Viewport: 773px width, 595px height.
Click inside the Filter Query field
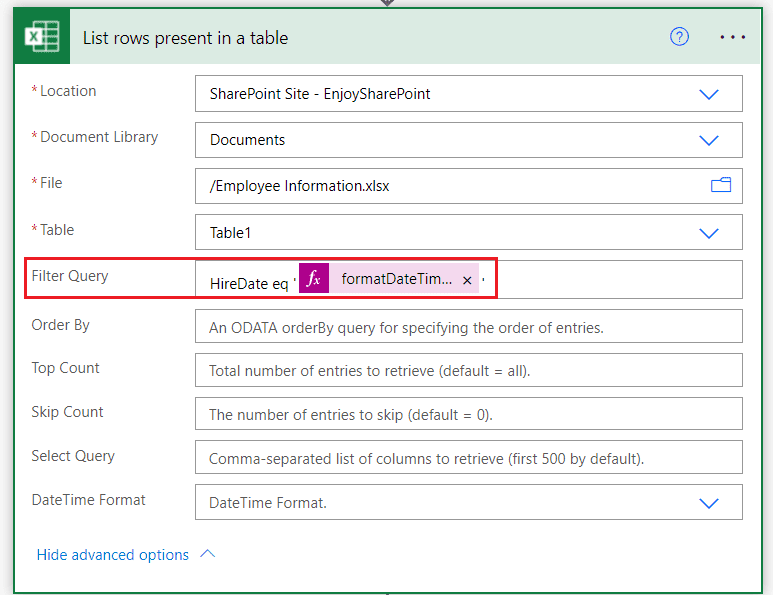468,280
